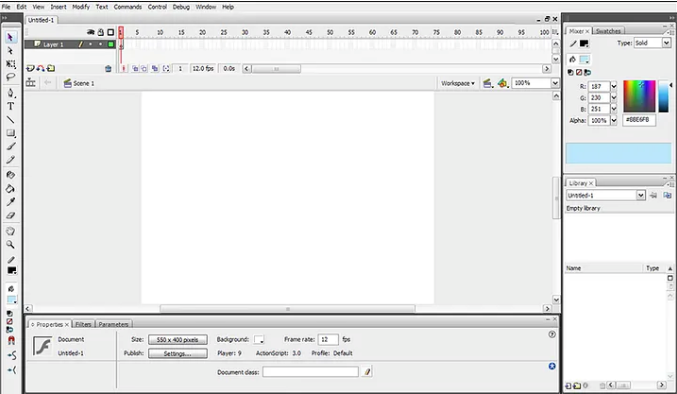Switch to the Parameters tab
The image size is (677, 394).
[x=113, y=324]
